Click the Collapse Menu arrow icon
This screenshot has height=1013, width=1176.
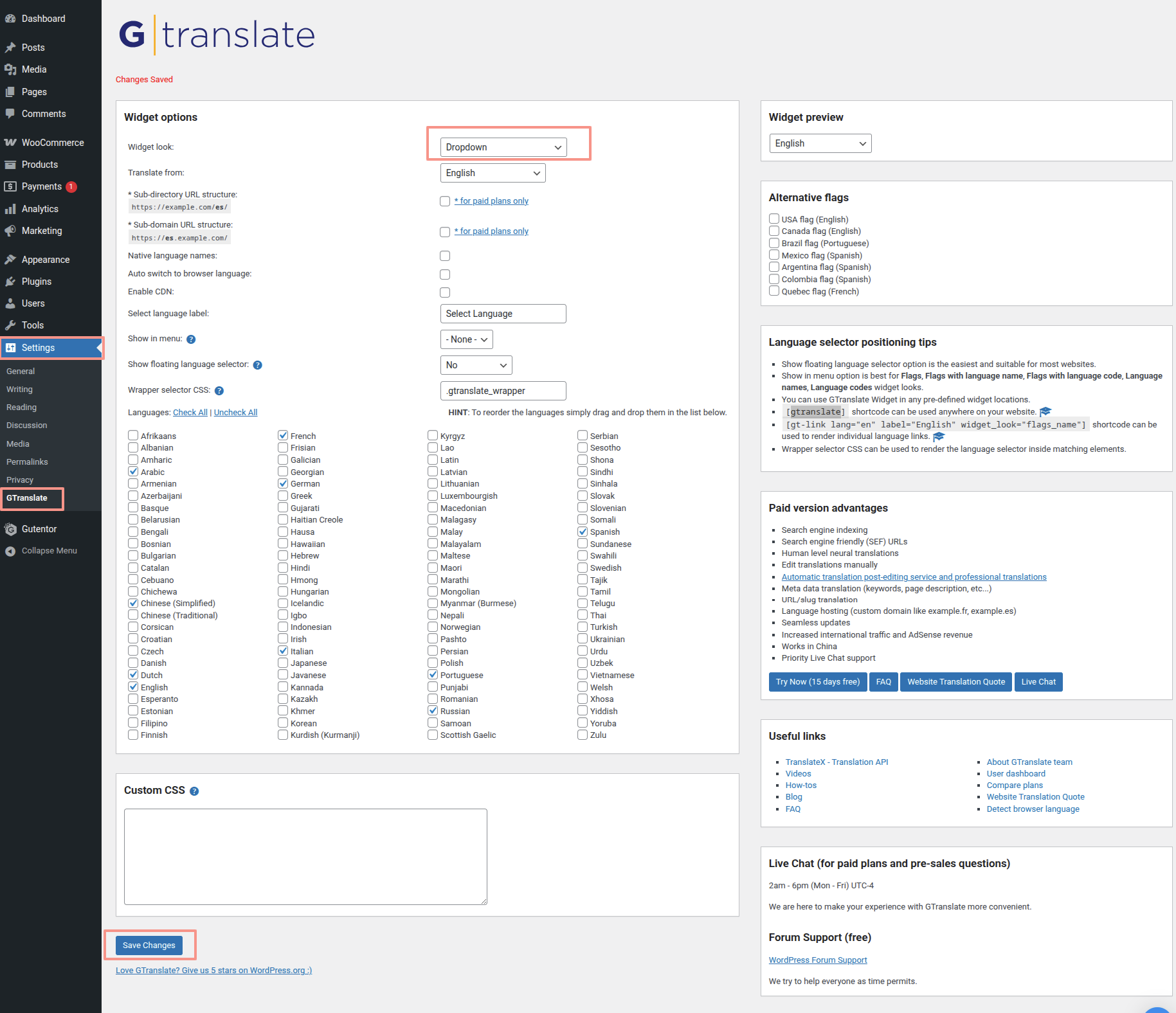pyautogui.click(x=10, y=551)
